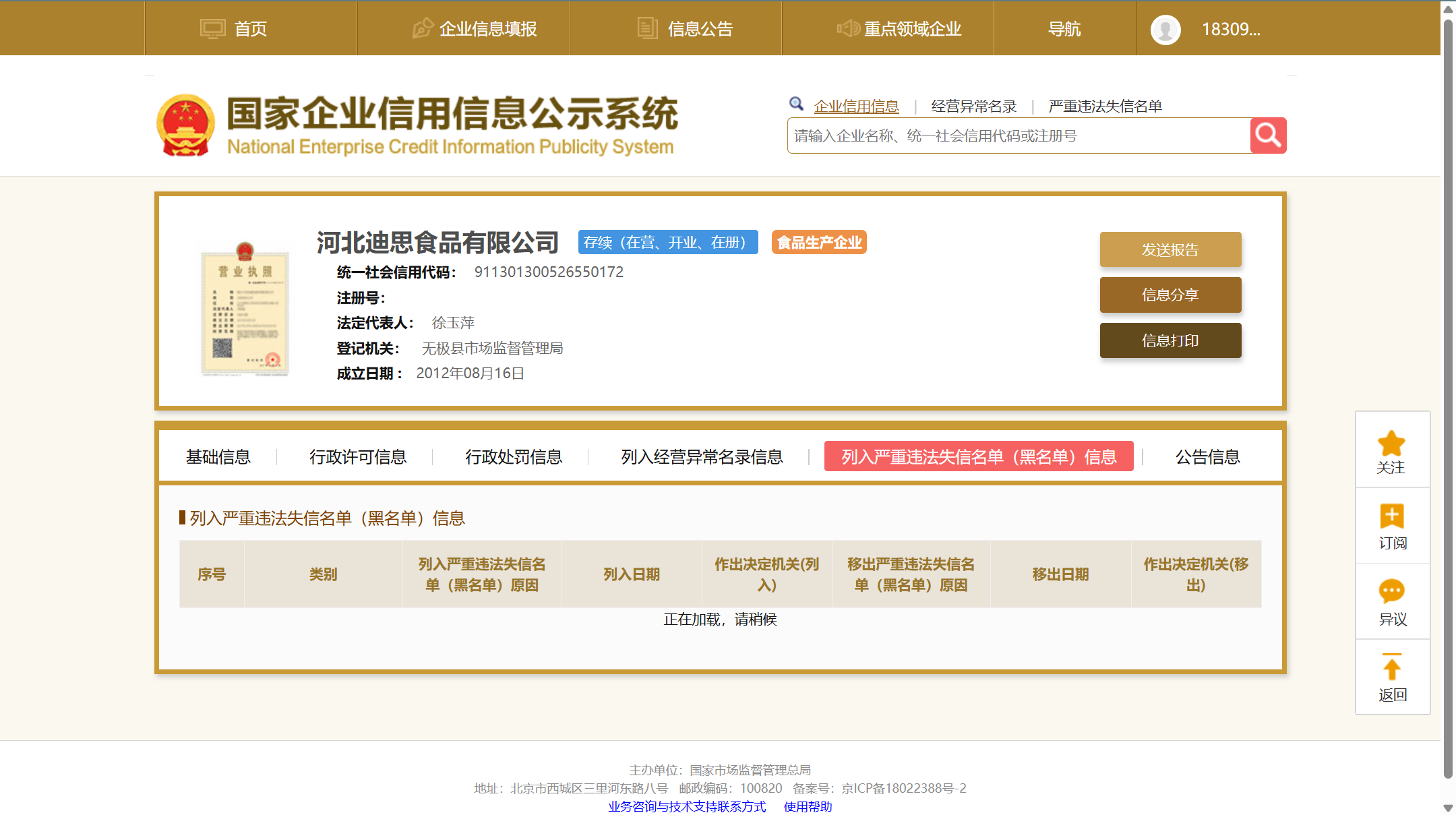
Task: Click the 作出决定机关(移出) column header
Action: pos(1196,574)
